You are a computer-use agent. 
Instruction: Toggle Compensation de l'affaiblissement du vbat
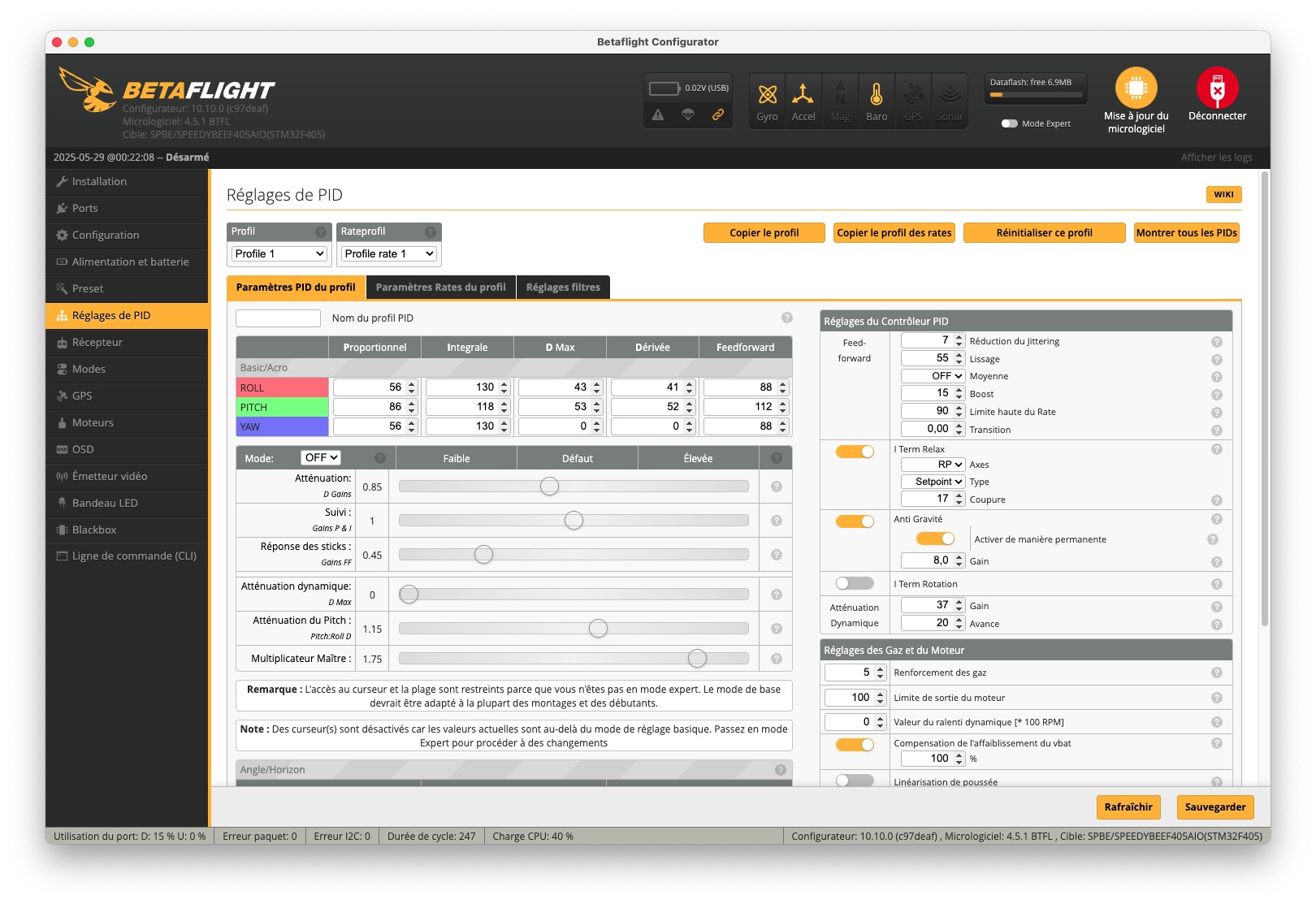click(855, 745)
